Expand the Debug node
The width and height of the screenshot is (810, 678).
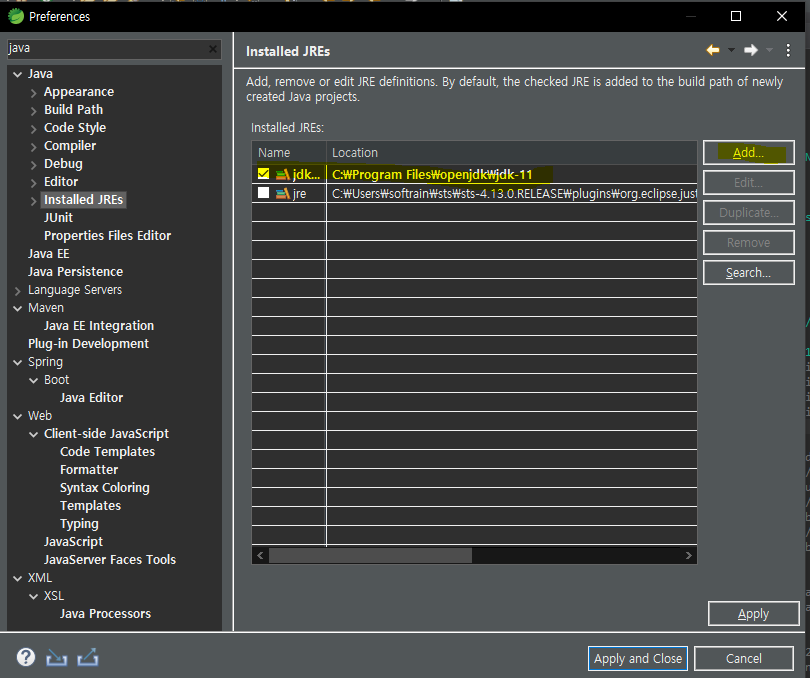click(34, 165)
